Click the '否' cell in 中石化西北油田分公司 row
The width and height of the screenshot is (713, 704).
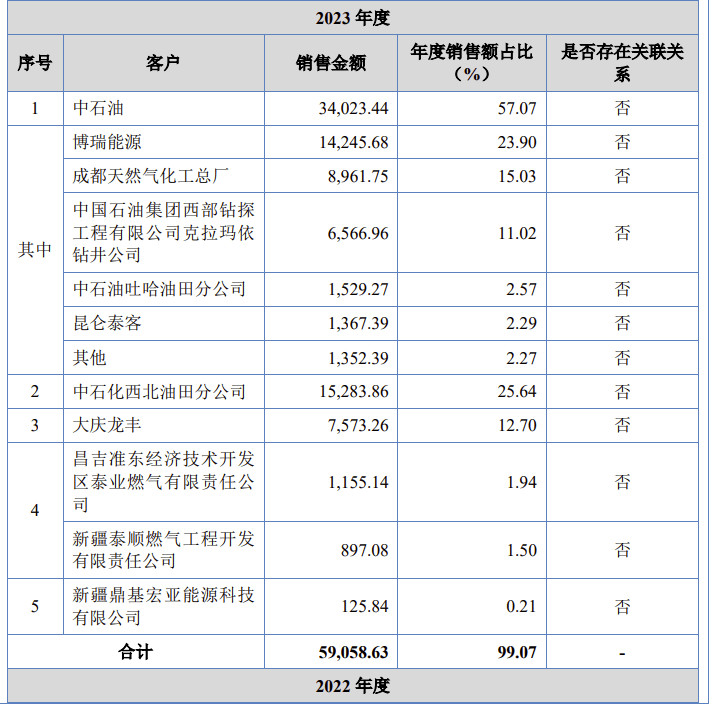pyautogui.click(x=623, y=392)
